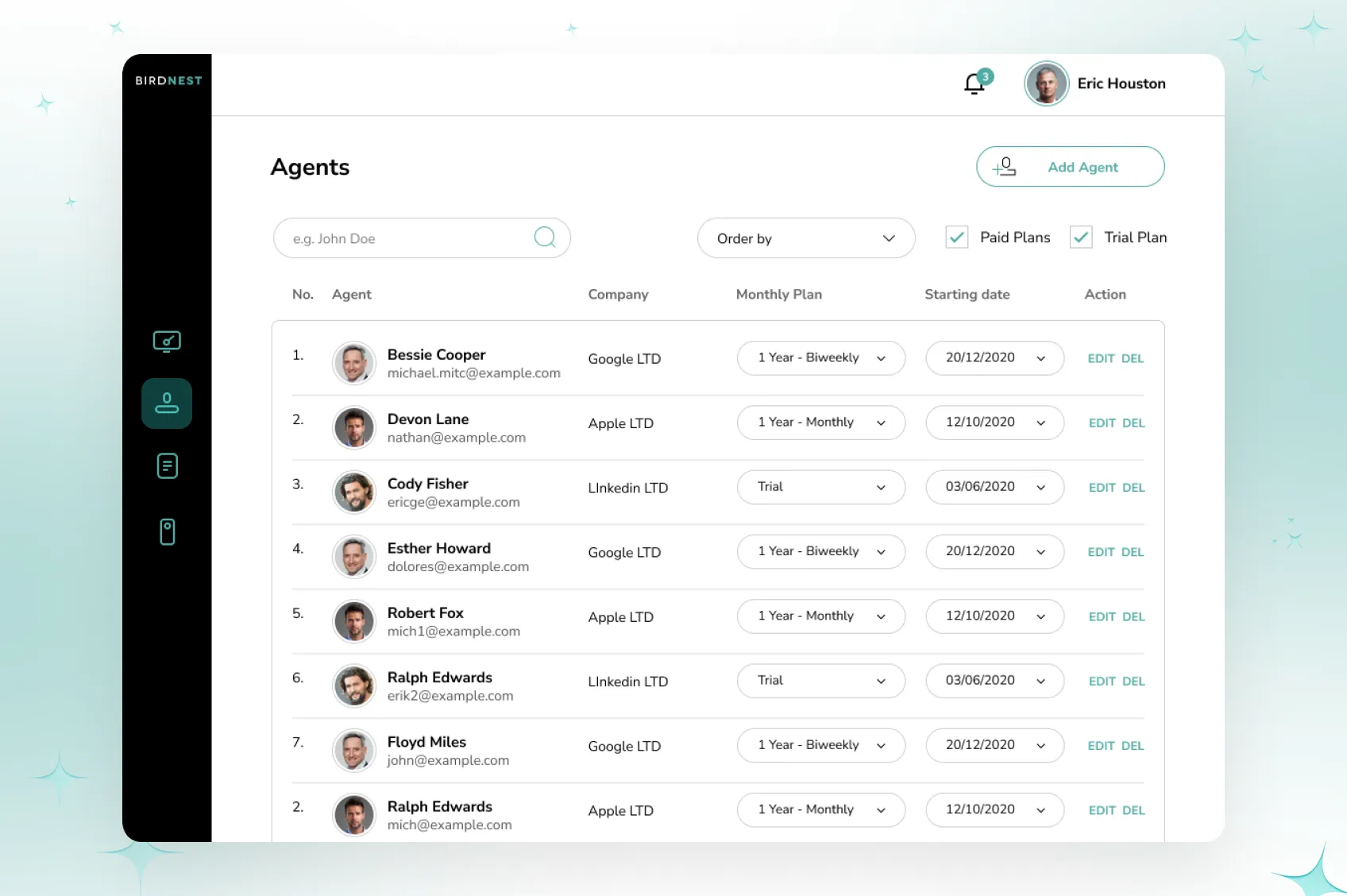Expand the Order by dropdown
This screenshot has height=896, width=1347.
tap(805, 238)
